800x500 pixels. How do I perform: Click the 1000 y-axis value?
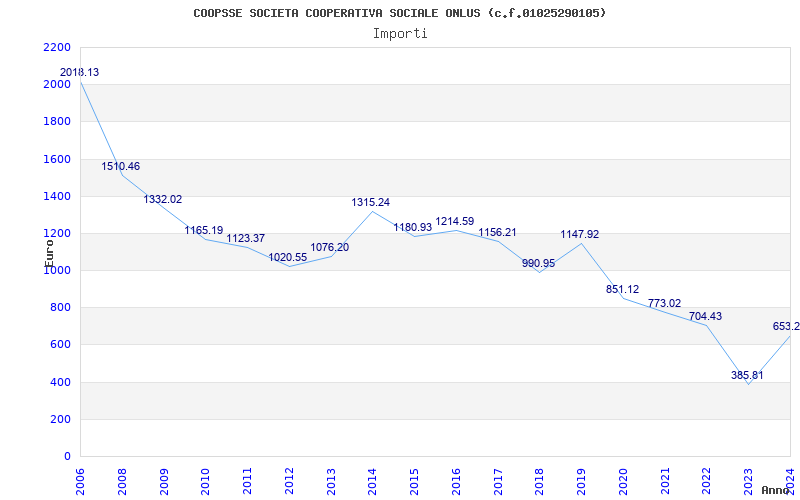pyautogui.click(x=57, y=271)
